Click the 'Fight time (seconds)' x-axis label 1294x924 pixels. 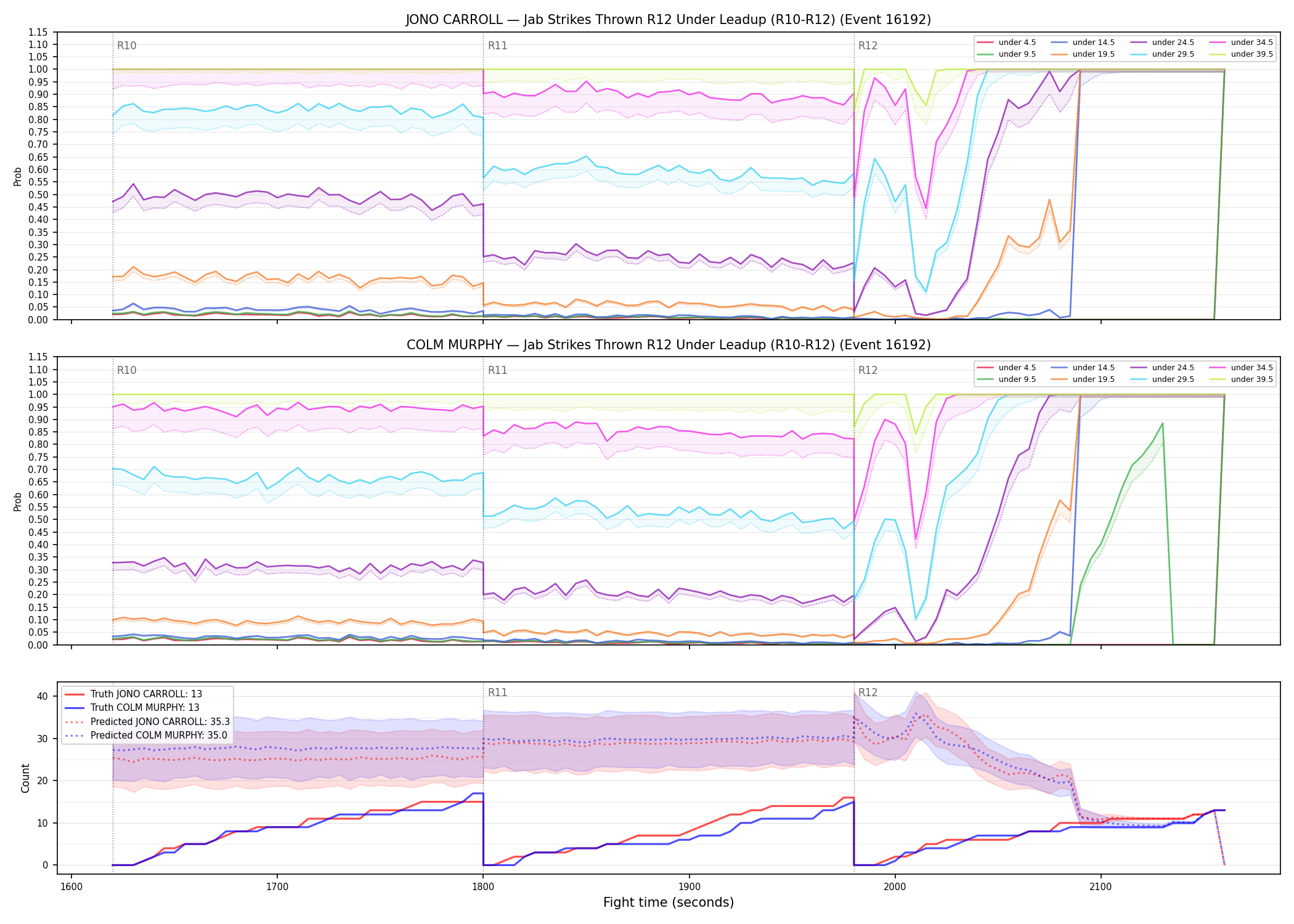(x=669, y=902)
